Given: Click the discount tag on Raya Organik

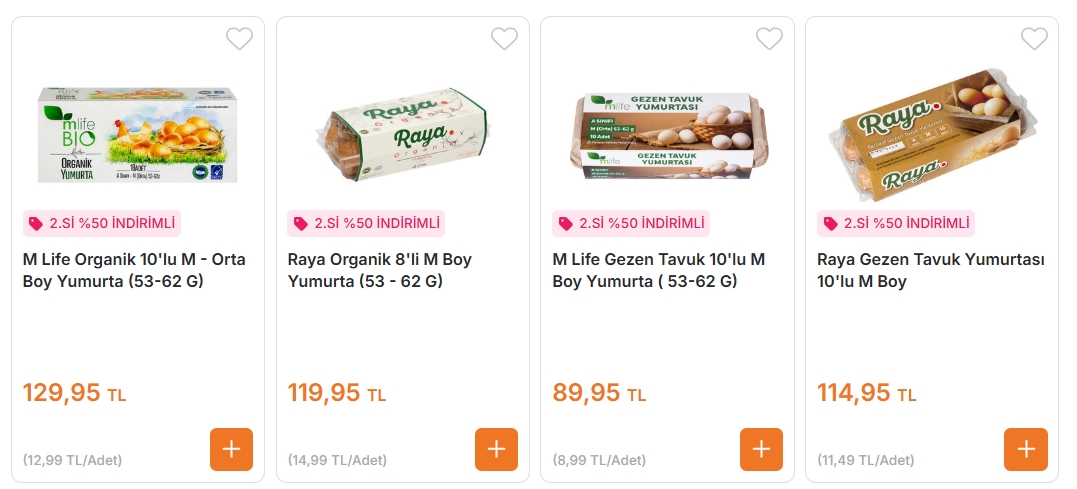Looking at the screenshot, I should (x=366, y=223).
